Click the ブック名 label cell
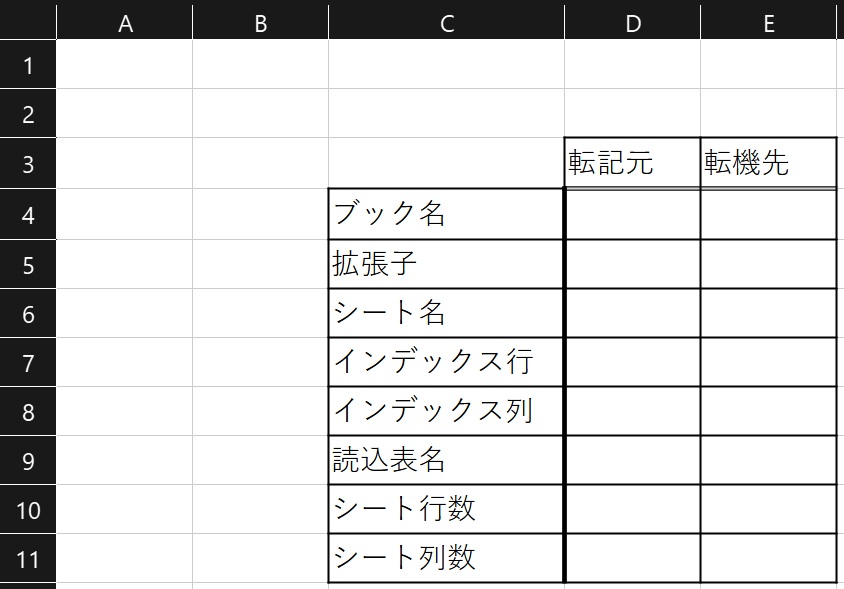This screenshot has width=844, height=589. 446,214
